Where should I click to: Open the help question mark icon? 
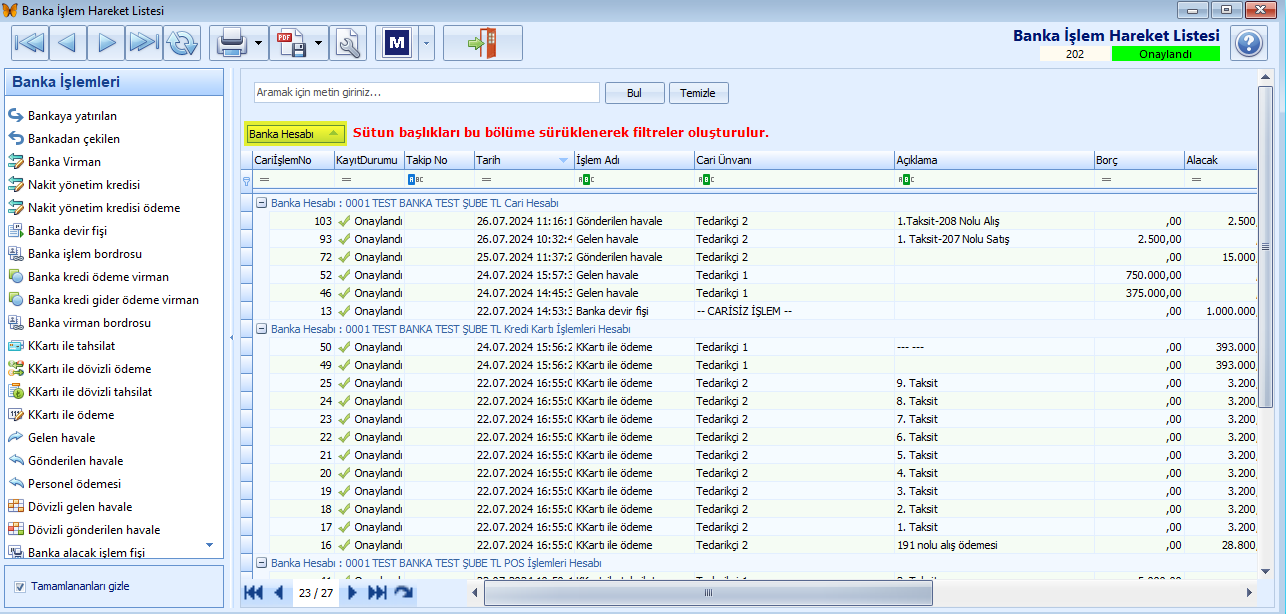[x=1249, y=43]
